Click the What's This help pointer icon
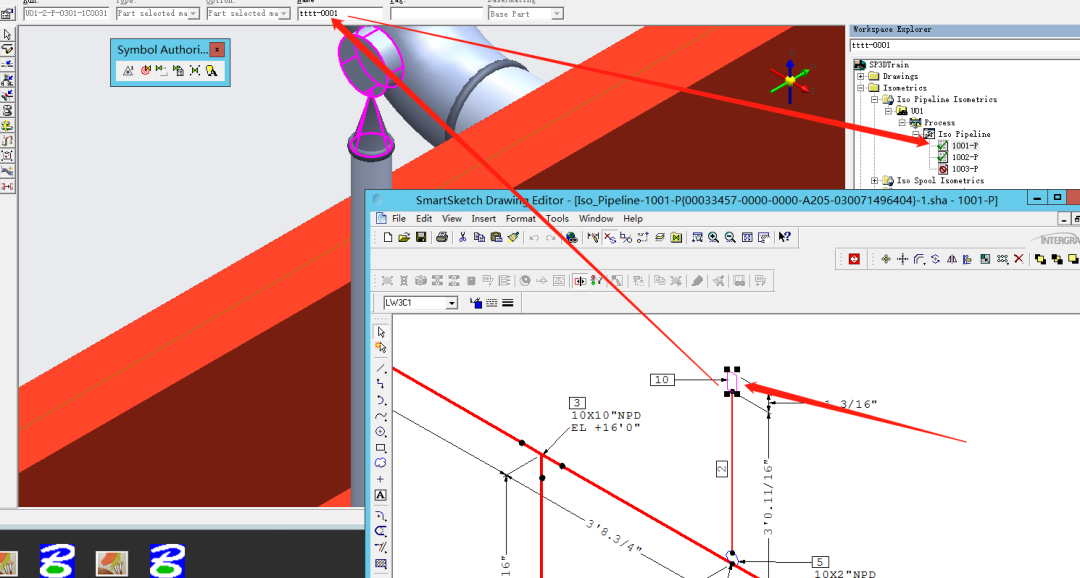The image size is (1080, 578). 785,238
